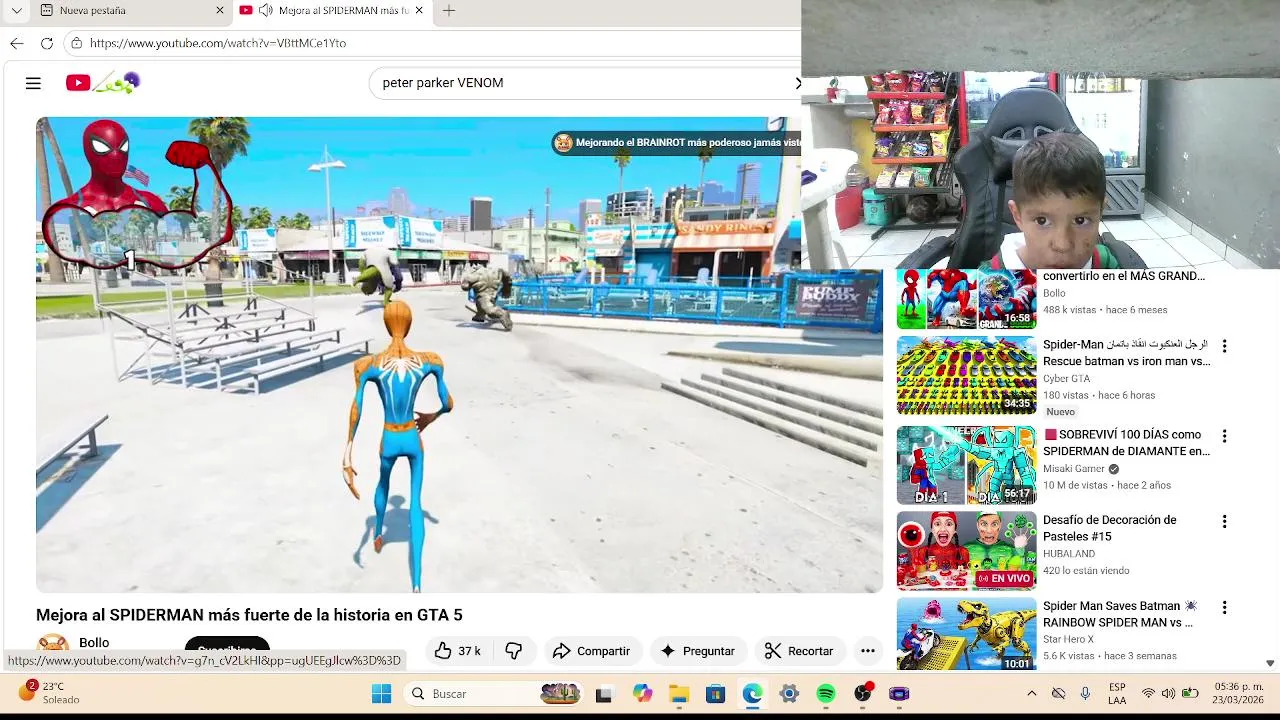Open the Misaki Gamer channel name
Viewport: 1280px width, 720px height.
(1074, 469)
